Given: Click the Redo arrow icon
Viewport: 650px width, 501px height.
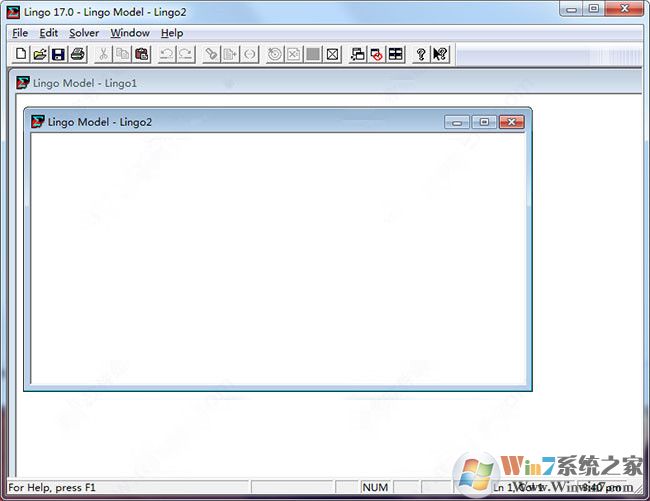Looking at the screenshot, I should tap(186, 54).
